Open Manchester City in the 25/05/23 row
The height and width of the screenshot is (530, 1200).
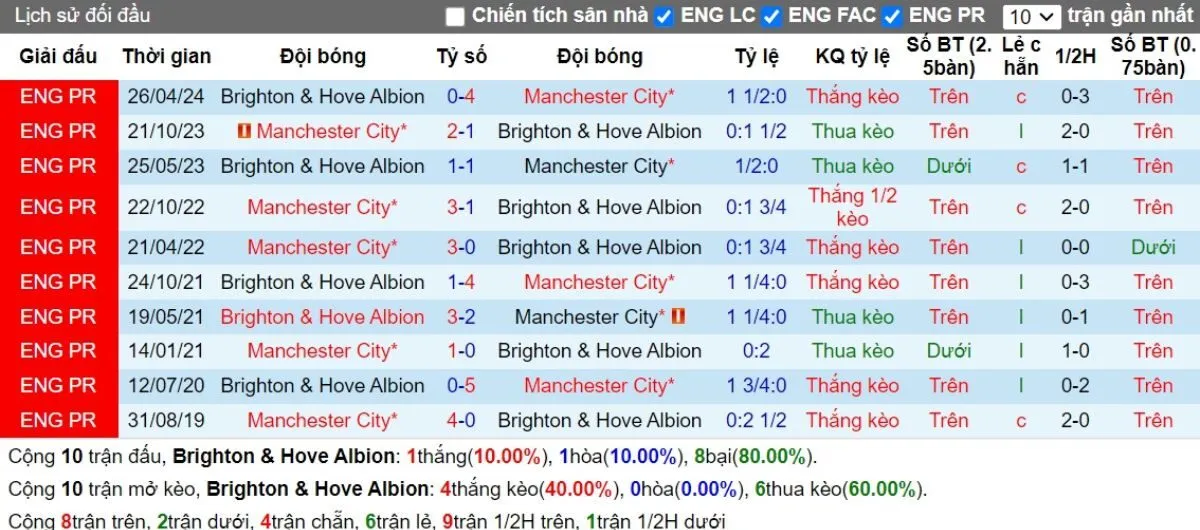click(x=599, y=166)
